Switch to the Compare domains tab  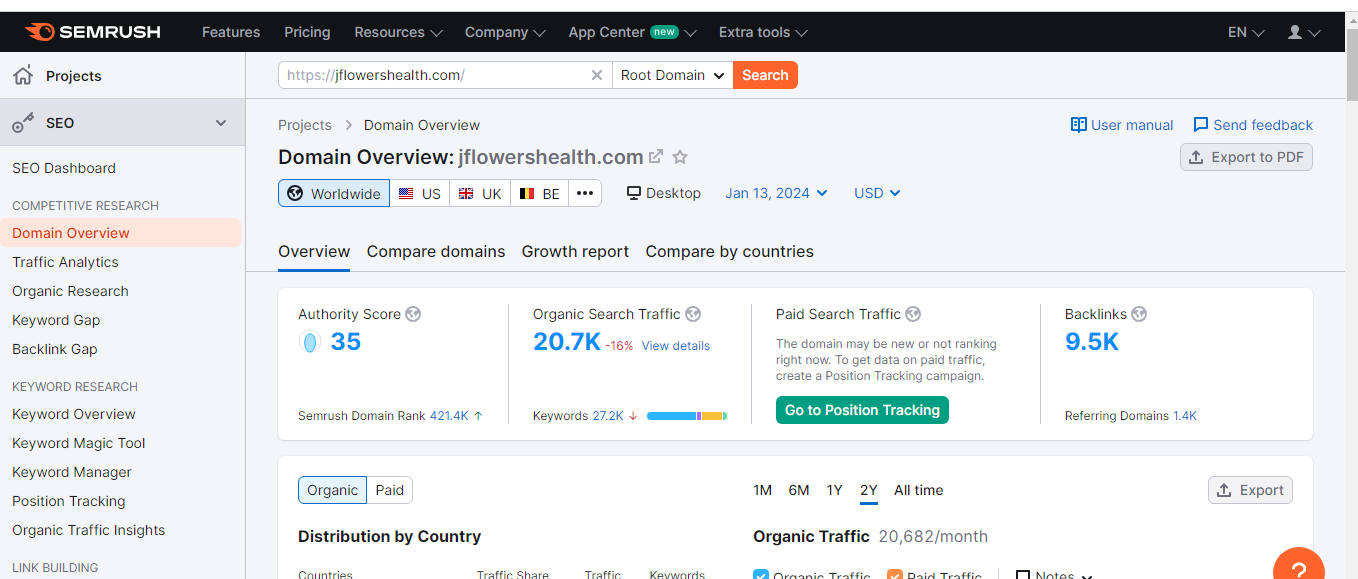[435, 251]
